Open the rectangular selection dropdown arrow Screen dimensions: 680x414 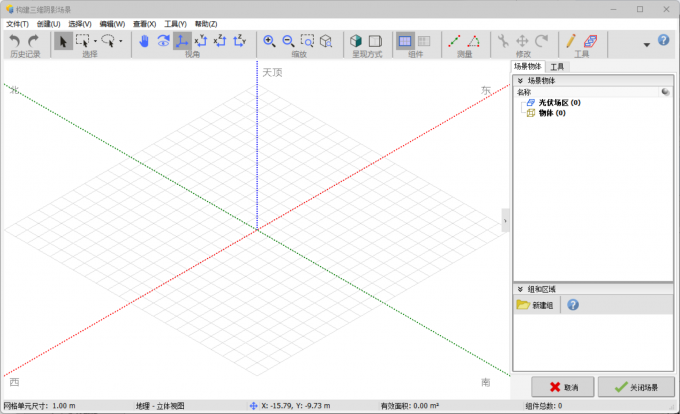point(95,42)
